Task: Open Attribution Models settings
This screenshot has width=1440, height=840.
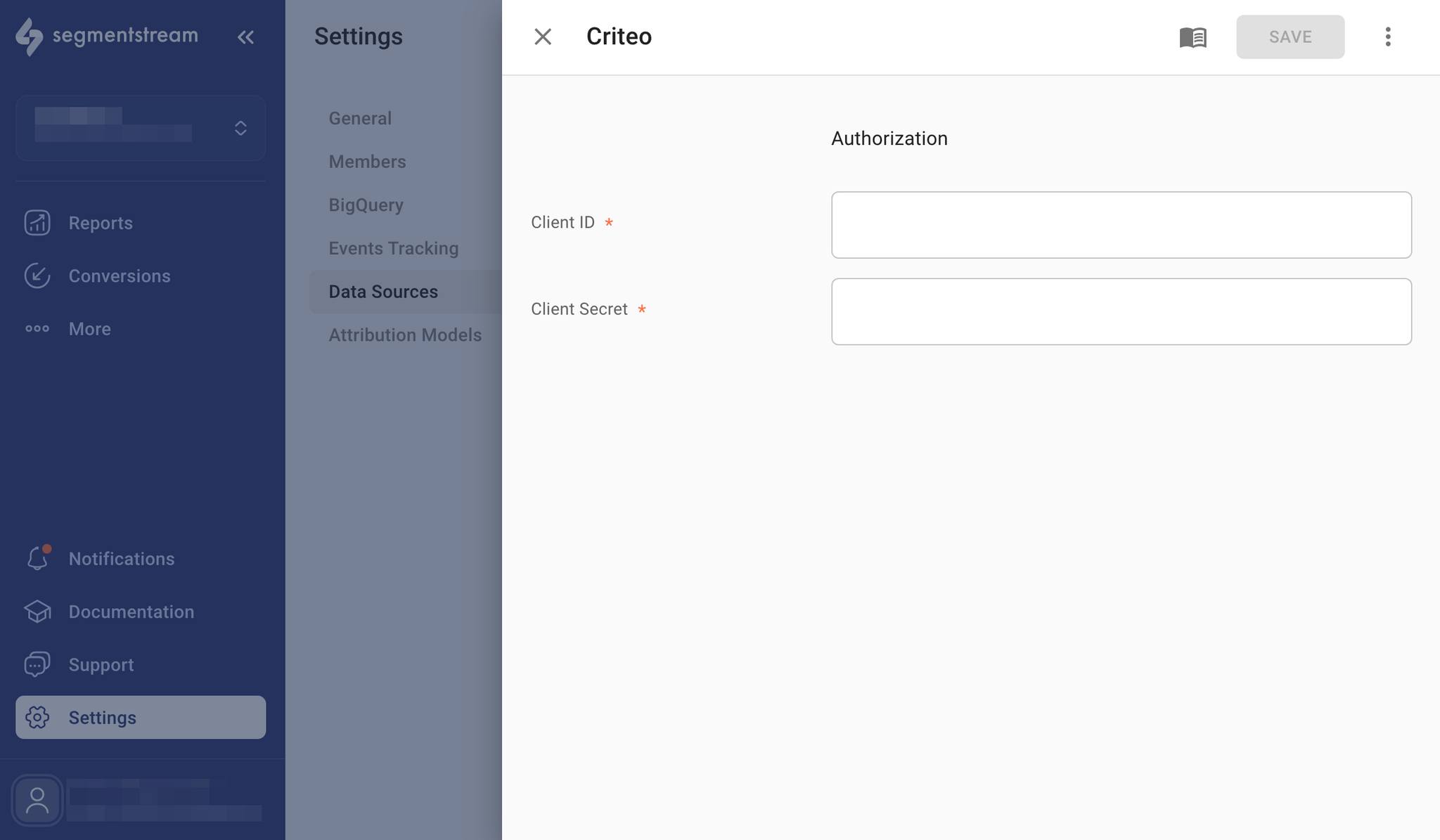Action: (x=405, y=335)
